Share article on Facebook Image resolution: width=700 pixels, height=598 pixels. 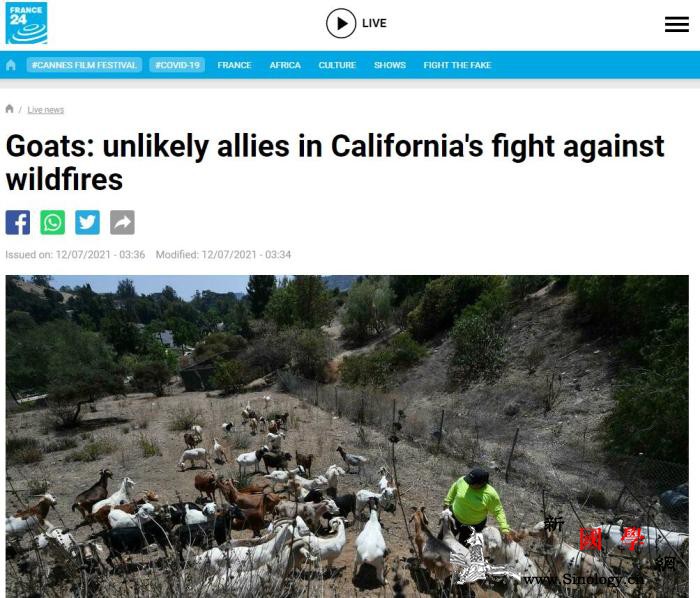coord(18,222)
